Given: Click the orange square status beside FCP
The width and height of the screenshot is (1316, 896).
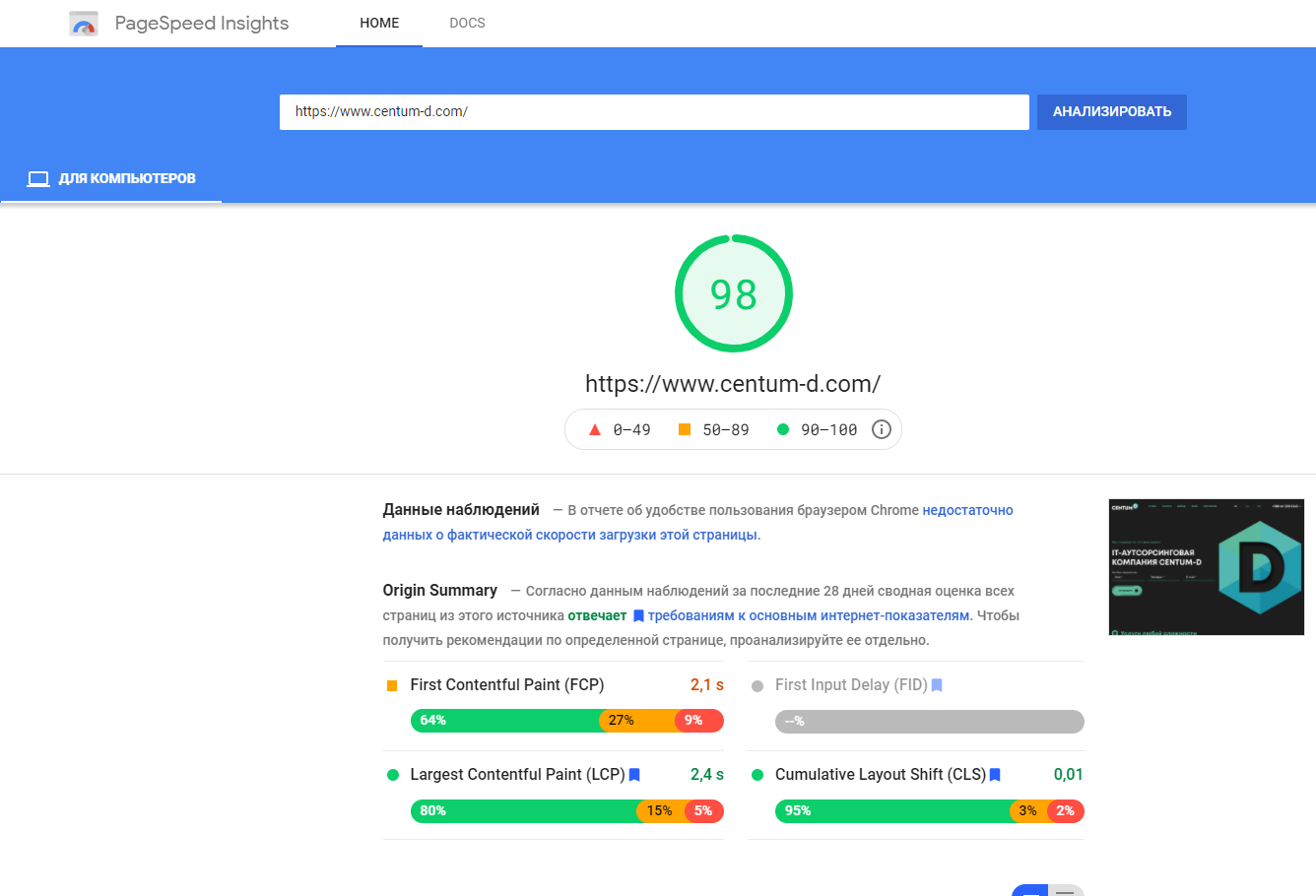Looking at the screenshot, I should 392,685.
